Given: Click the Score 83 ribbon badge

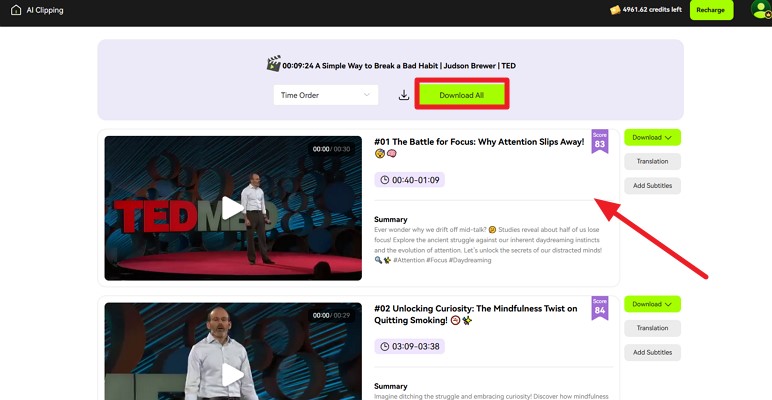Looking at the screenshot, I should [x=600, y=141].
